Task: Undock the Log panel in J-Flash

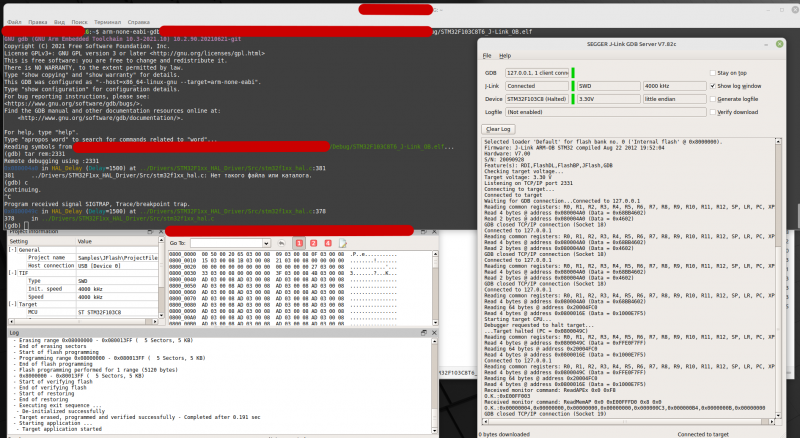Action: point(423,333)
